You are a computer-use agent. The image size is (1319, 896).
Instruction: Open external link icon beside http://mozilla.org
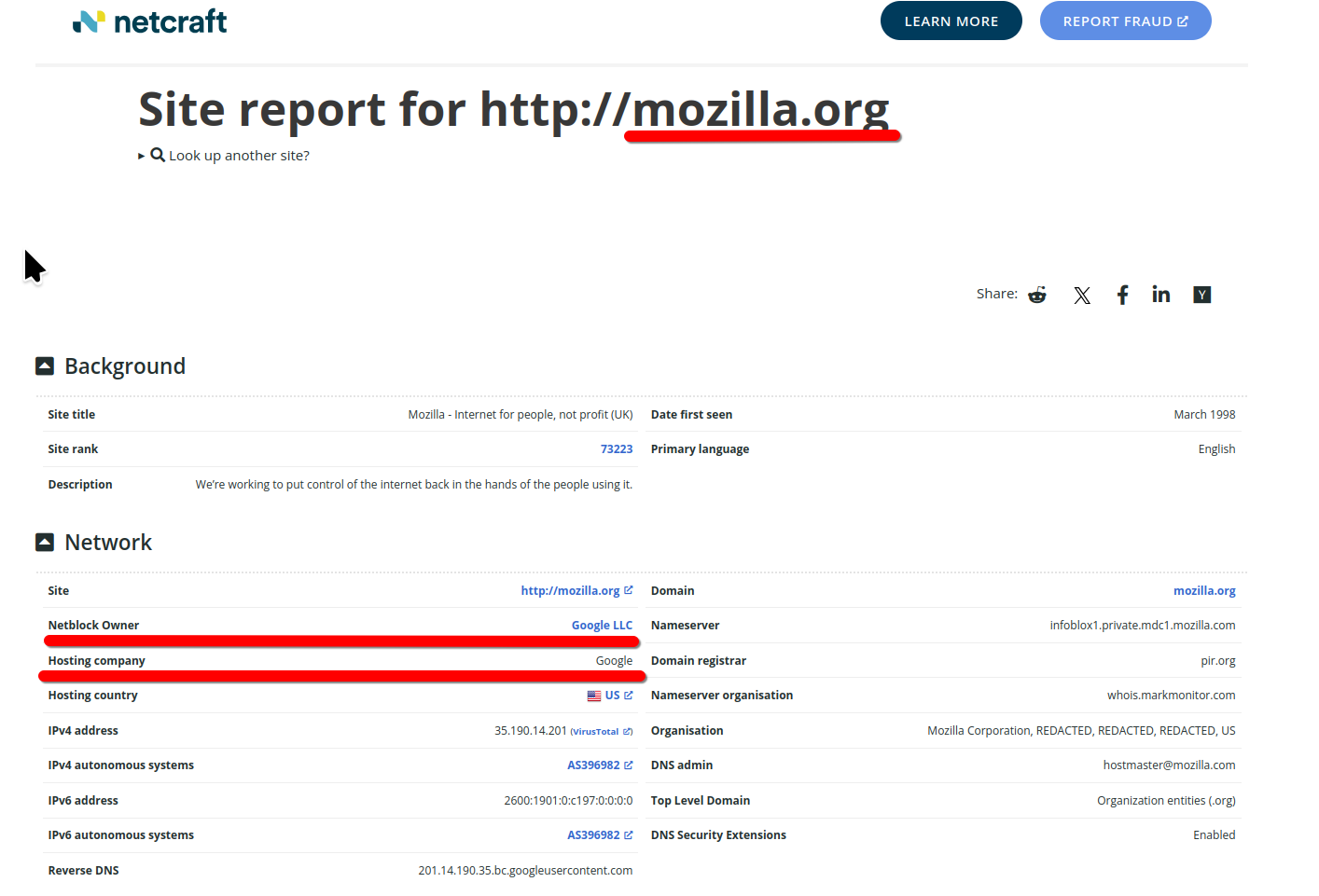click(629, 590)
